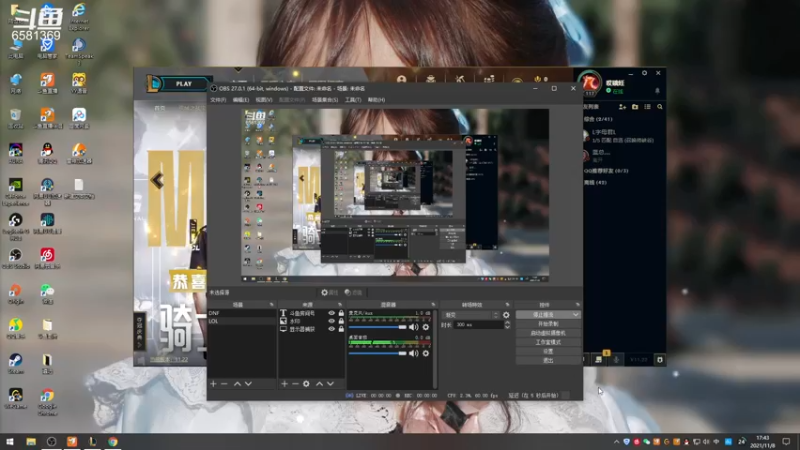Click League notification bell icon
The height and width of the screenshot is (450, 800).
pos(657,91)
